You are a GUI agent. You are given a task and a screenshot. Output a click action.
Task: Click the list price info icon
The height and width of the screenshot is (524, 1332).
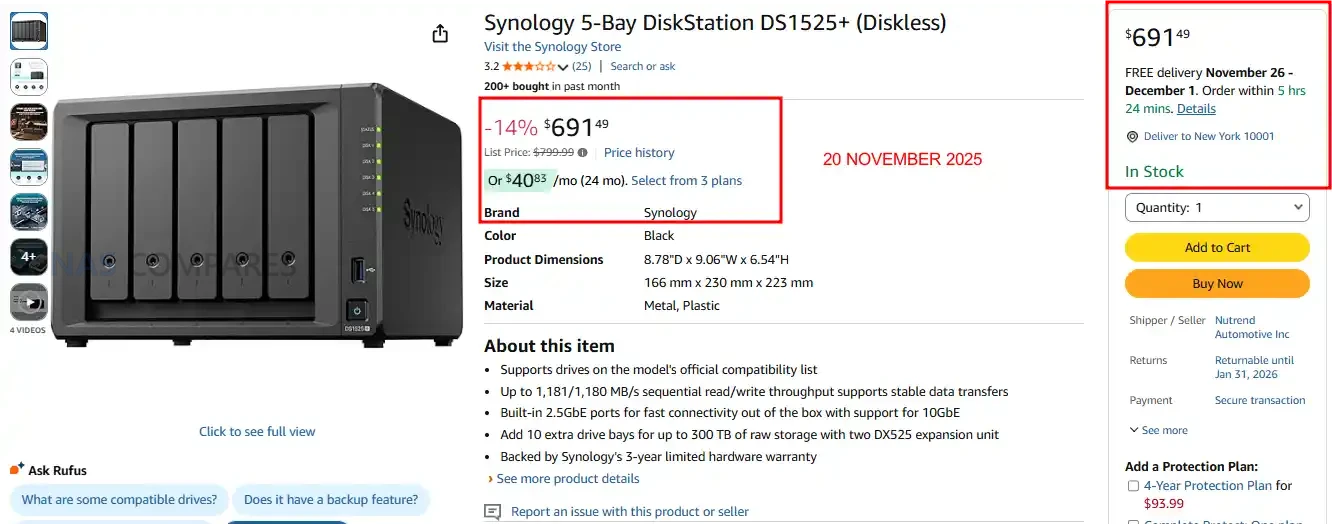(583, 153)
